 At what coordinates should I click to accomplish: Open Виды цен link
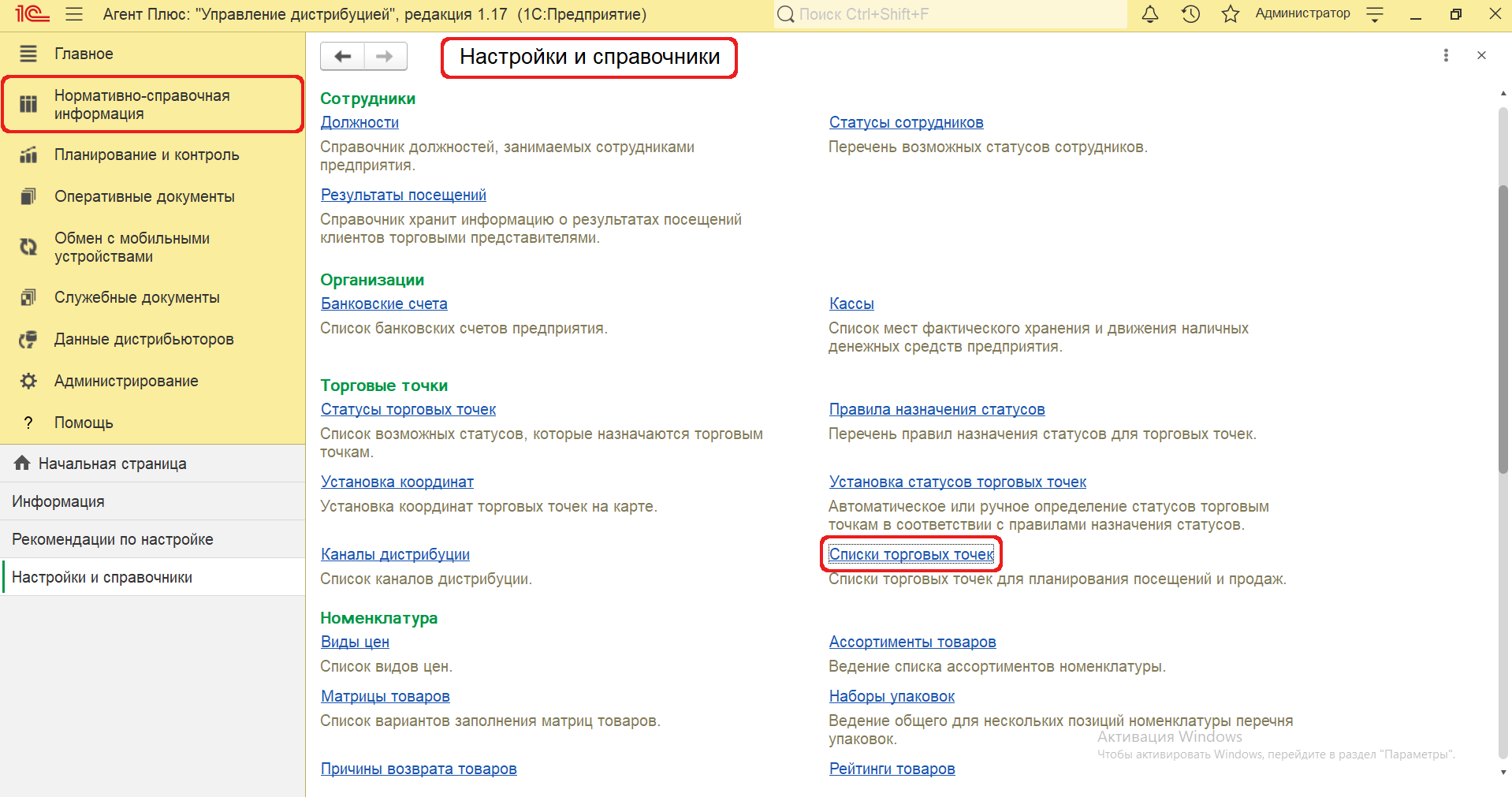(x=355, y=642)
